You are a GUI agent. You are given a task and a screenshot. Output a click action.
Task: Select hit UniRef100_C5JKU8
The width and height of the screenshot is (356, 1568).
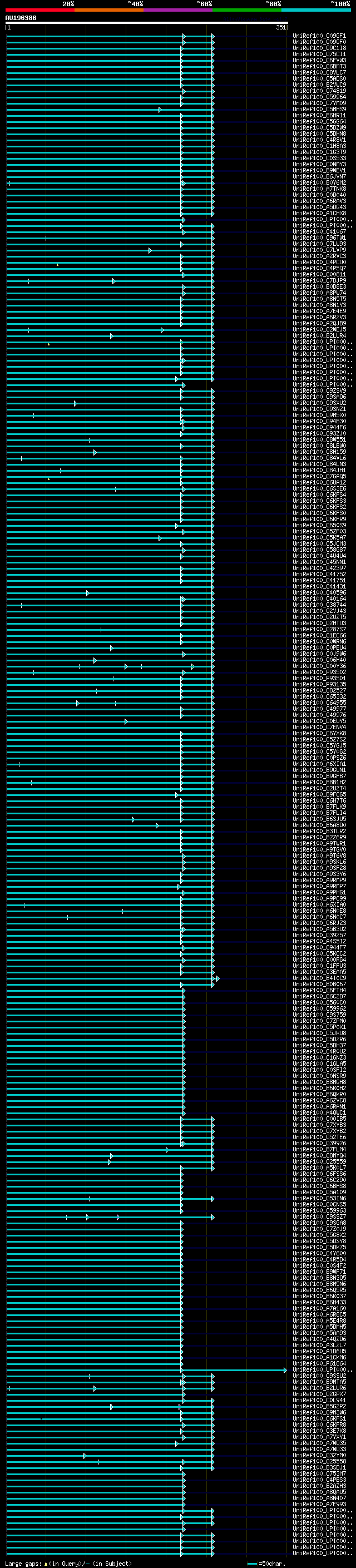coord(319,1033)
